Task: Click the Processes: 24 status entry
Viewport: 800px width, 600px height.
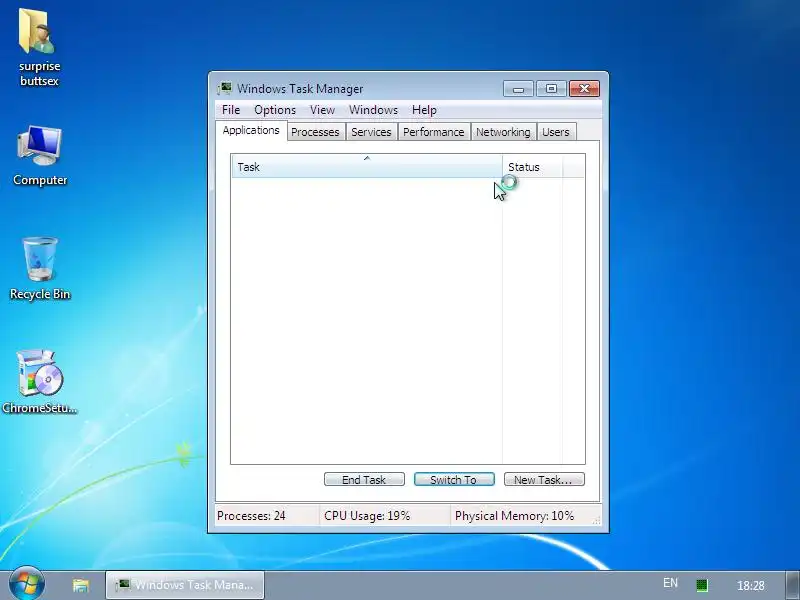Action: [x=266, y=516]
